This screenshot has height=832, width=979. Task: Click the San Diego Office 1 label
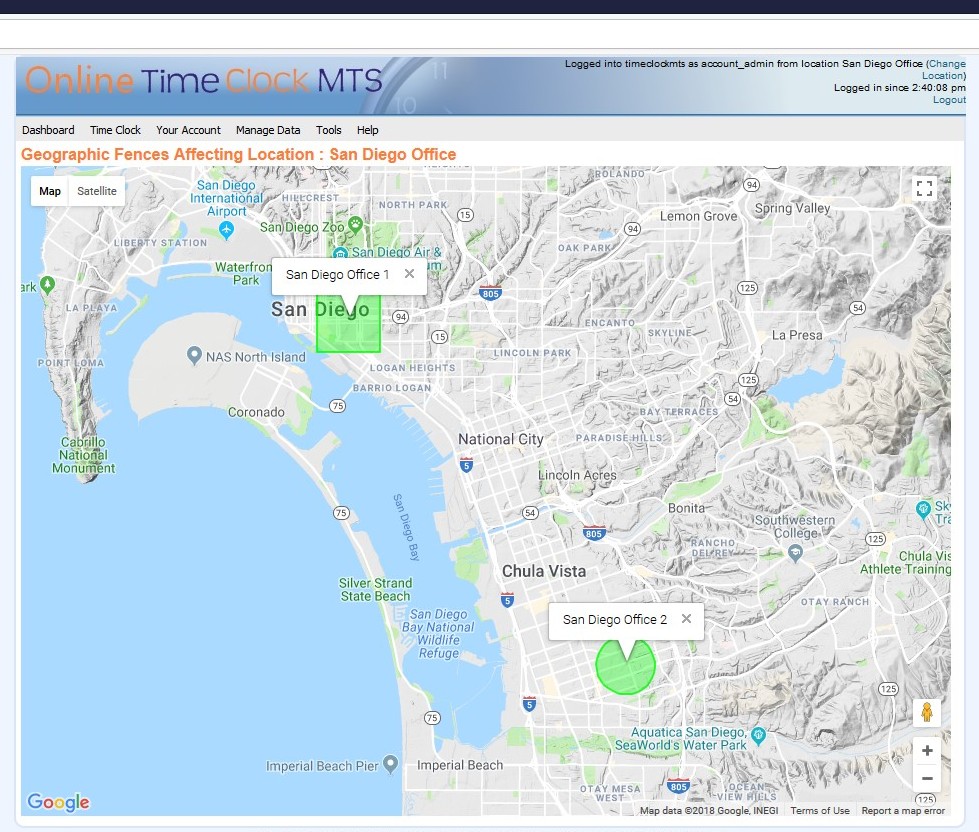click(x=337, y=275)
